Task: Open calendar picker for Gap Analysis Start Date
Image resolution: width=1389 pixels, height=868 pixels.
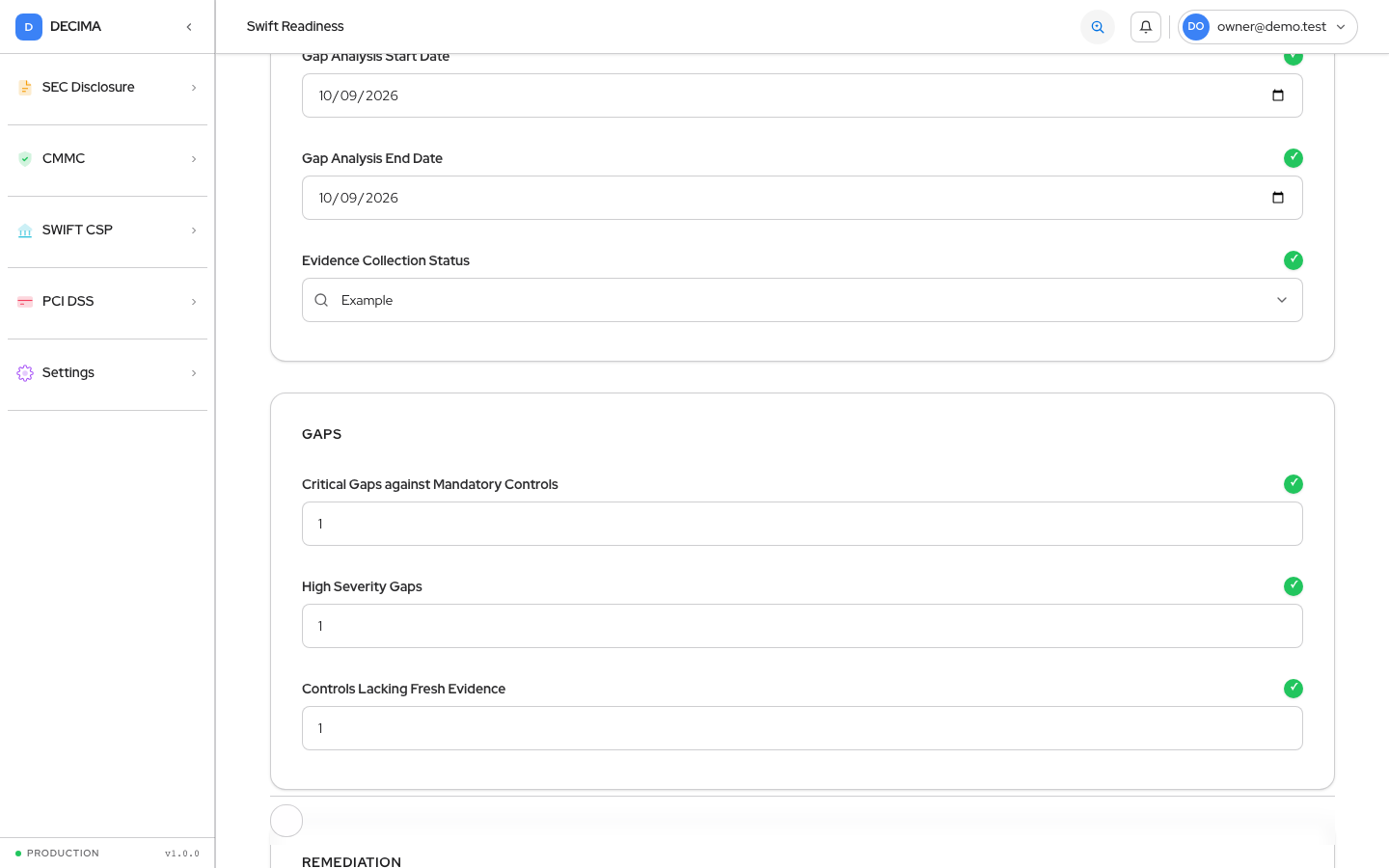Action: [1278, 95]
